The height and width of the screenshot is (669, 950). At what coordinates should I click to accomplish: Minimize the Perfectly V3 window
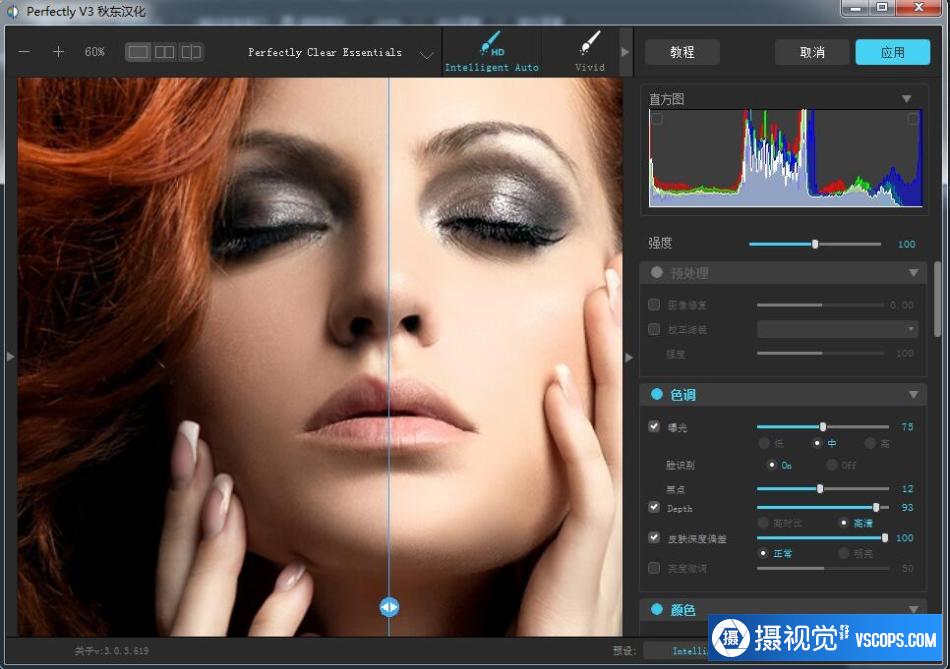(855, 8)
